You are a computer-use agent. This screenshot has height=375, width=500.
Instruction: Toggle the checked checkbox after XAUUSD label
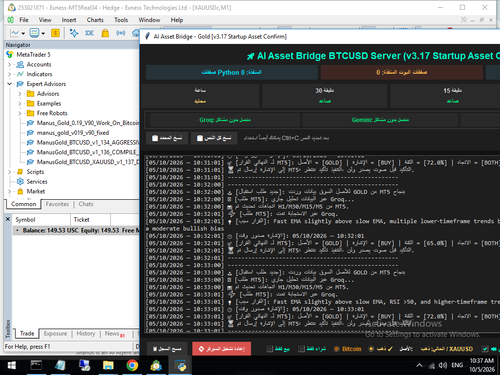click(x=485, y=349)
